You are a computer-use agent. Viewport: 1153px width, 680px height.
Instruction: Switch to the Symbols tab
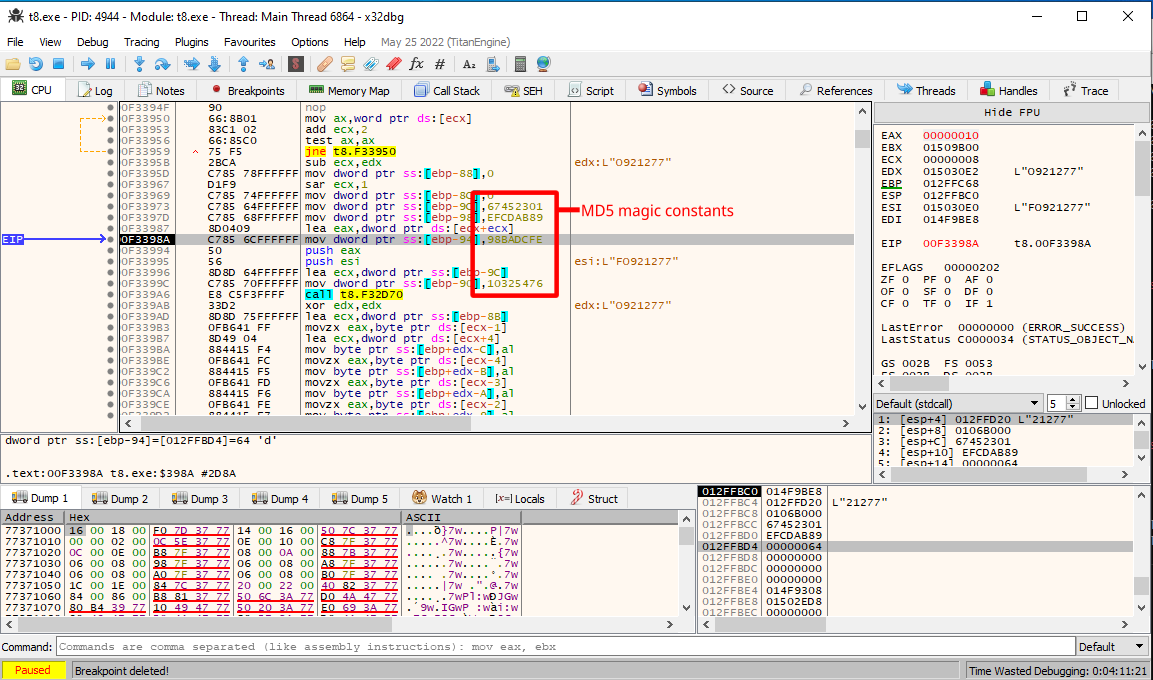667,90
